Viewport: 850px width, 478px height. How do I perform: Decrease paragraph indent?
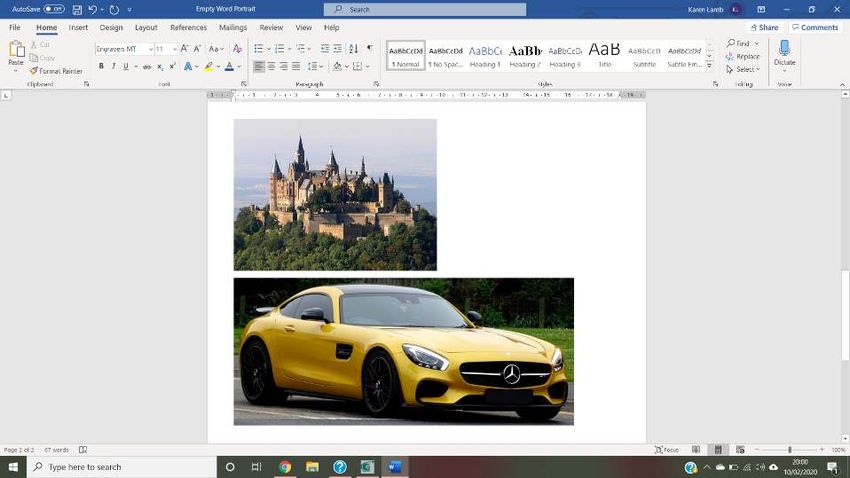(x=325, y=49)
